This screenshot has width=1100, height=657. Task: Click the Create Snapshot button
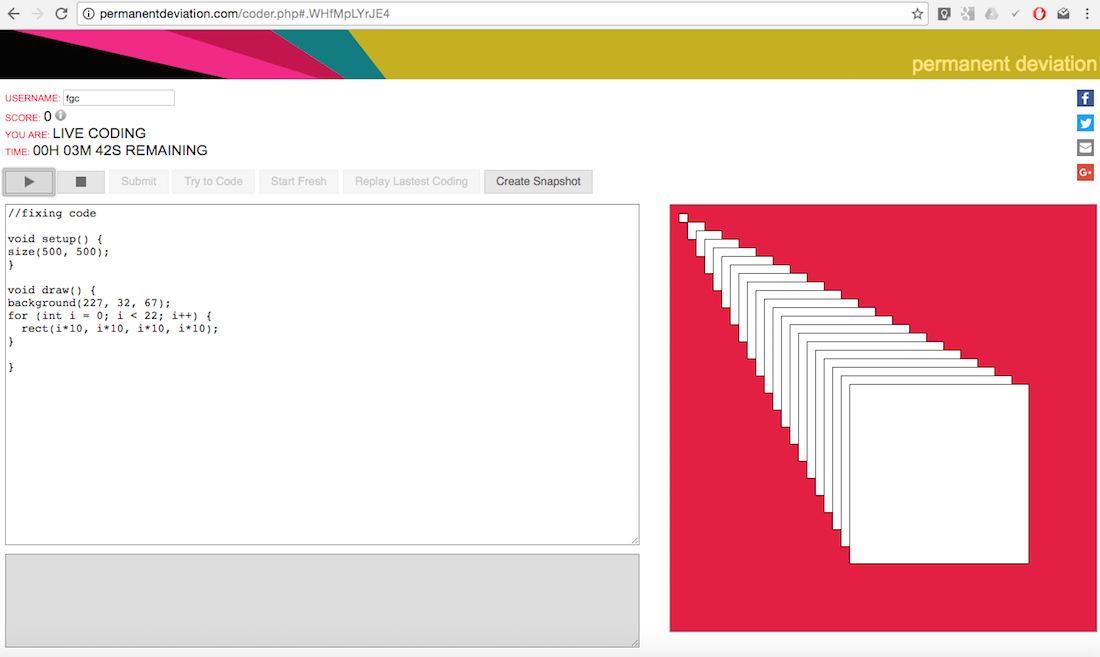pos(538,182)
